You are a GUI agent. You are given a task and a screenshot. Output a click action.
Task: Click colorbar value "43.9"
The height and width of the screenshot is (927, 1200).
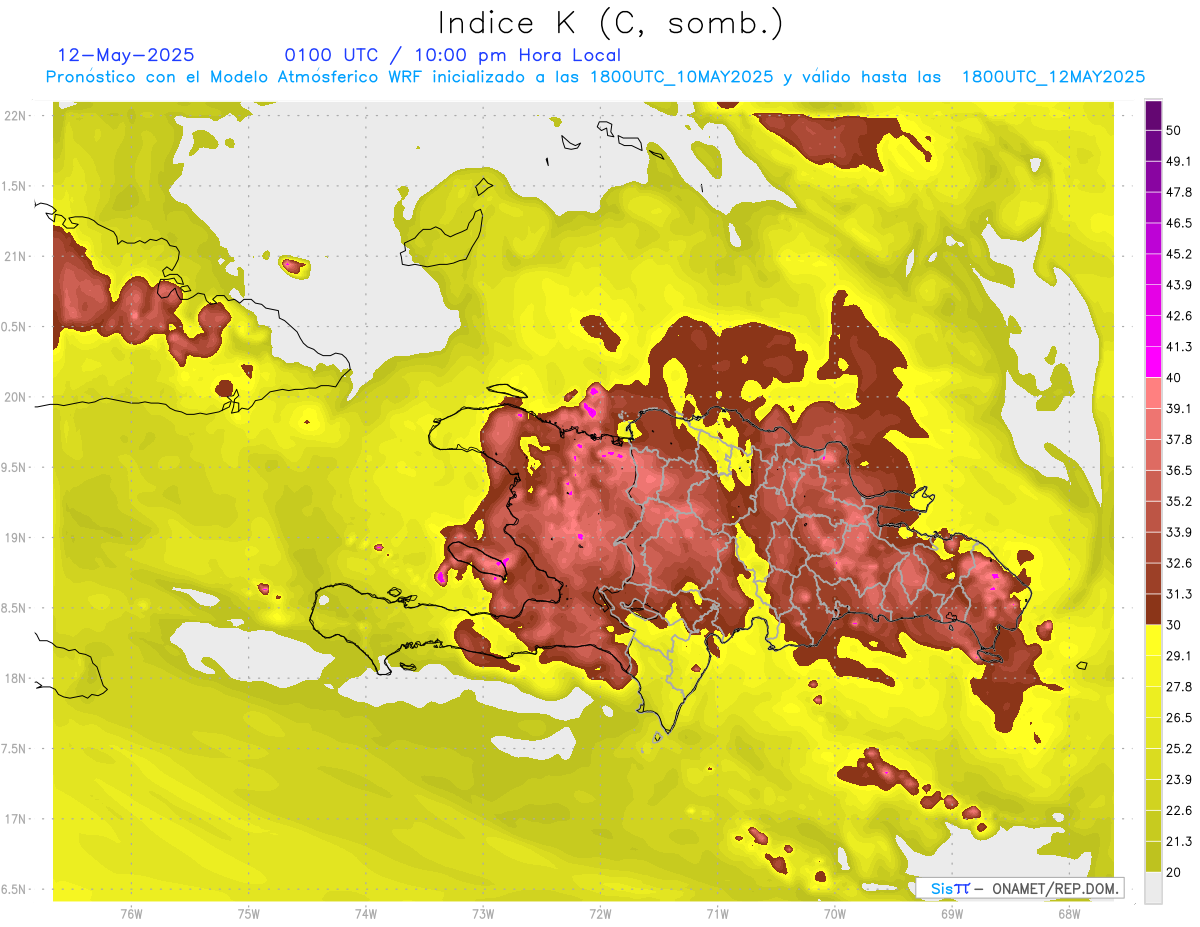[1178, 285]
